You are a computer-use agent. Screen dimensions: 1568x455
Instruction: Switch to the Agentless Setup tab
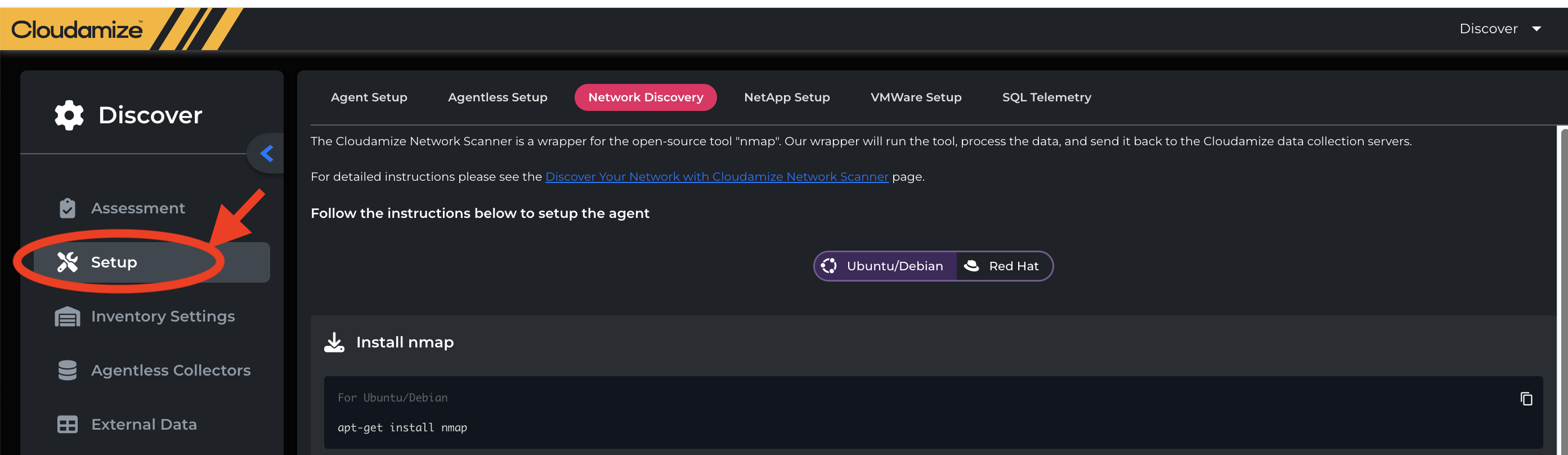(x=498, y=97)
